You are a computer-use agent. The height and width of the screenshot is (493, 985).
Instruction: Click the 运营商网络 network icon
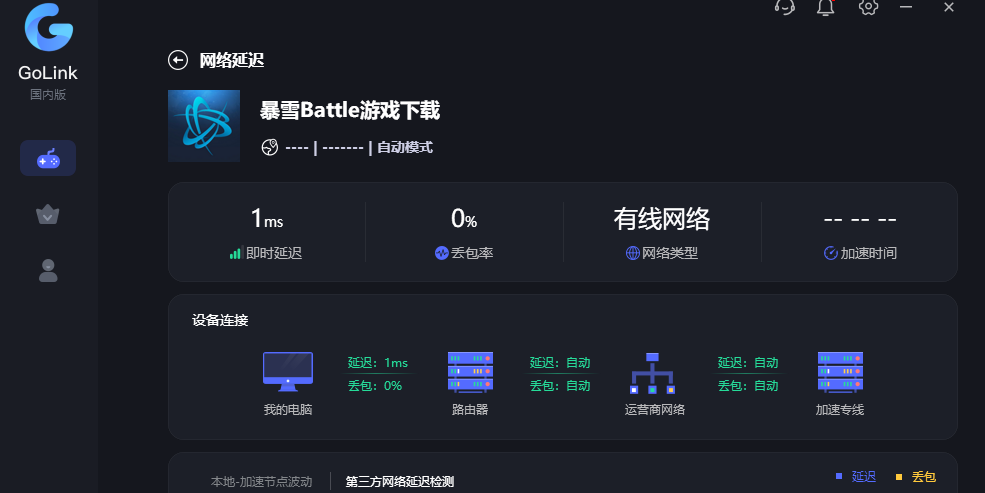coord(653,372)
